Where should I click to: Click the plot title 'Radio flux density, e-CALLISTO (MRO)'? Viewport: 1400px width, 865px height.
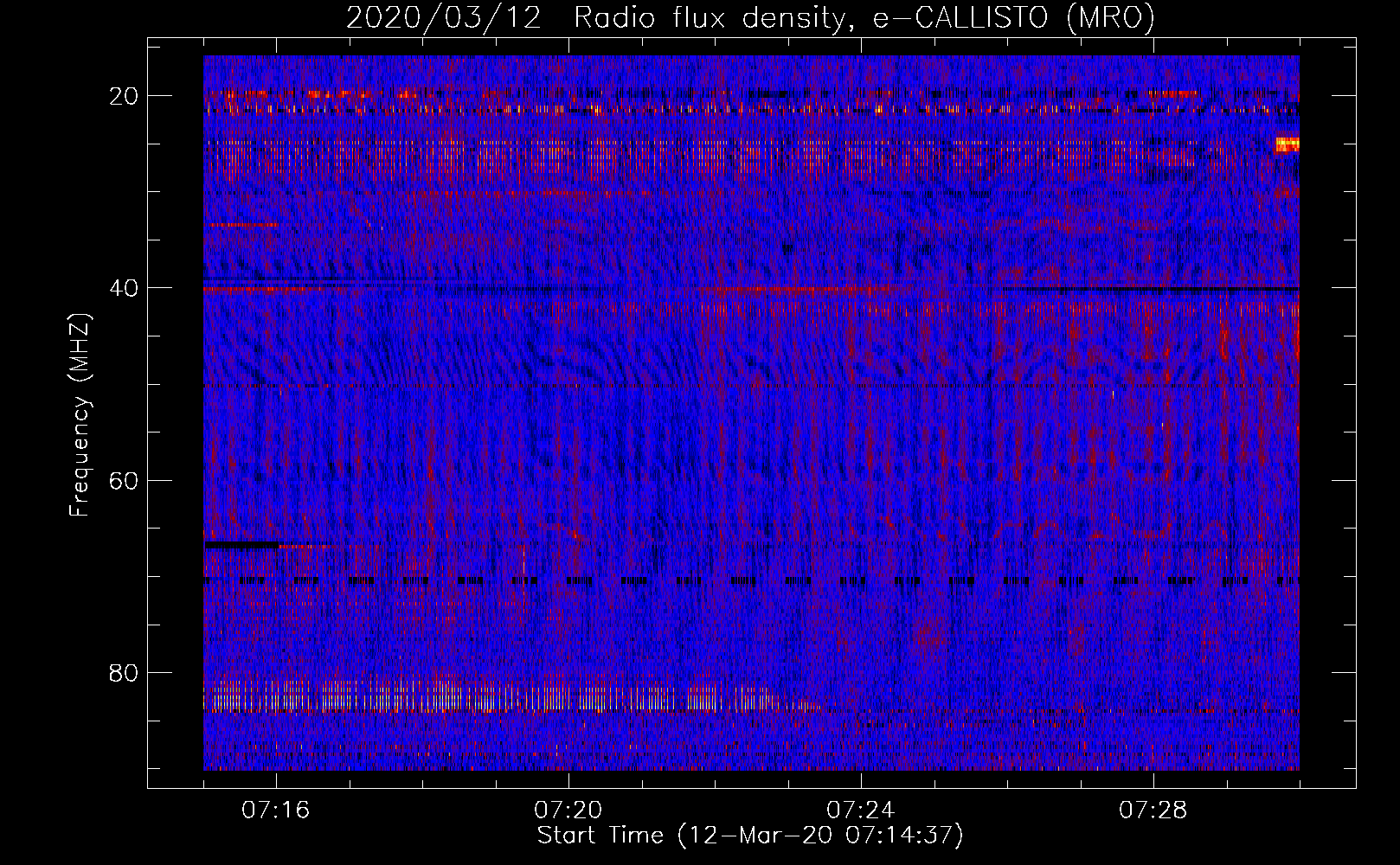pyautogui.click(x=864, y=17)
